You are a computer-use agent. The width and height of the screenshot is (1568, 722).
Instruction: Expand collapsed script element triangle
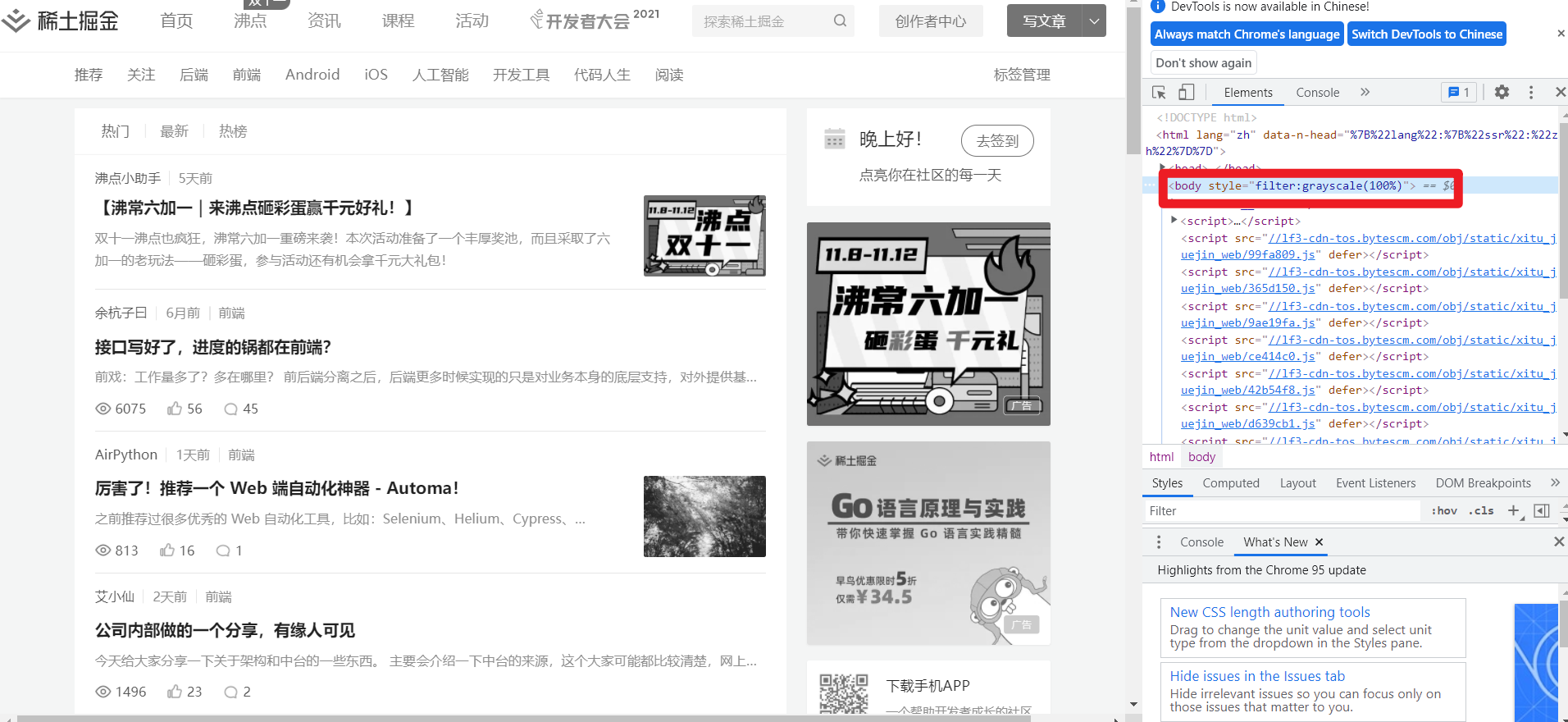(1174, 220)
